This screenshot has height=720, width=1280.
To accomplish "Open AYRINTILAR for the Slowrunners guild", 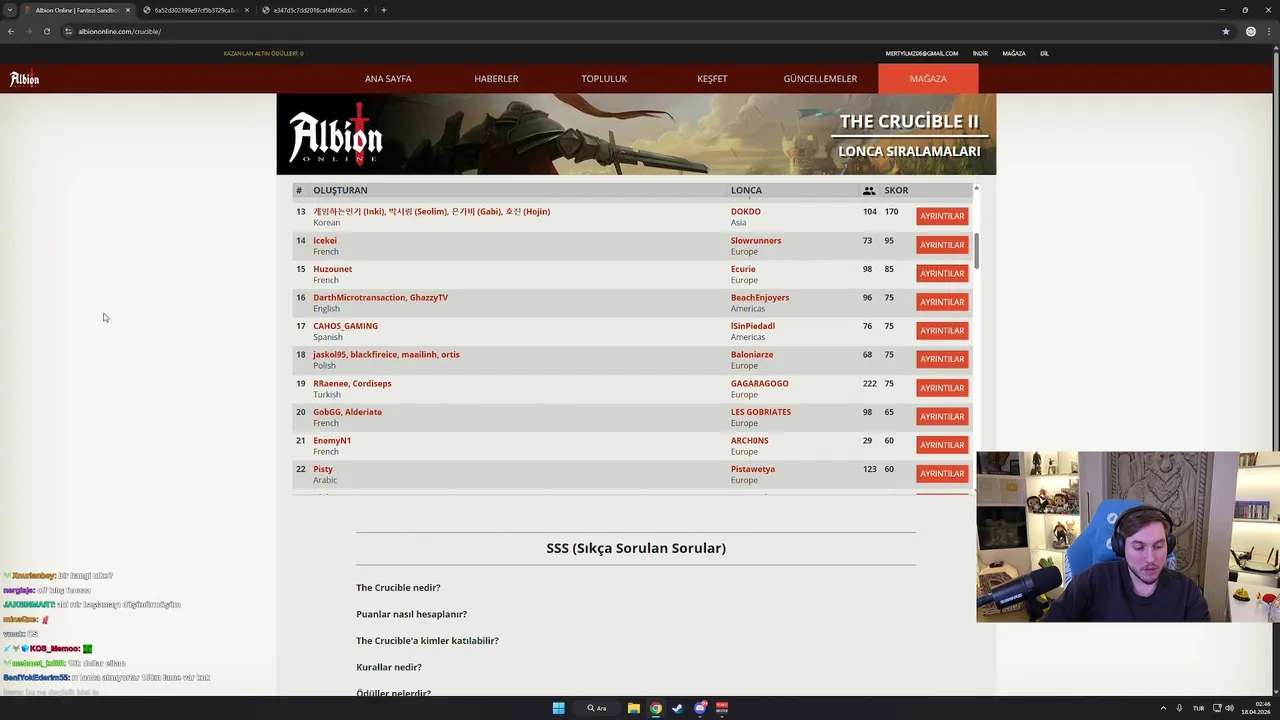I will point(942,245).
